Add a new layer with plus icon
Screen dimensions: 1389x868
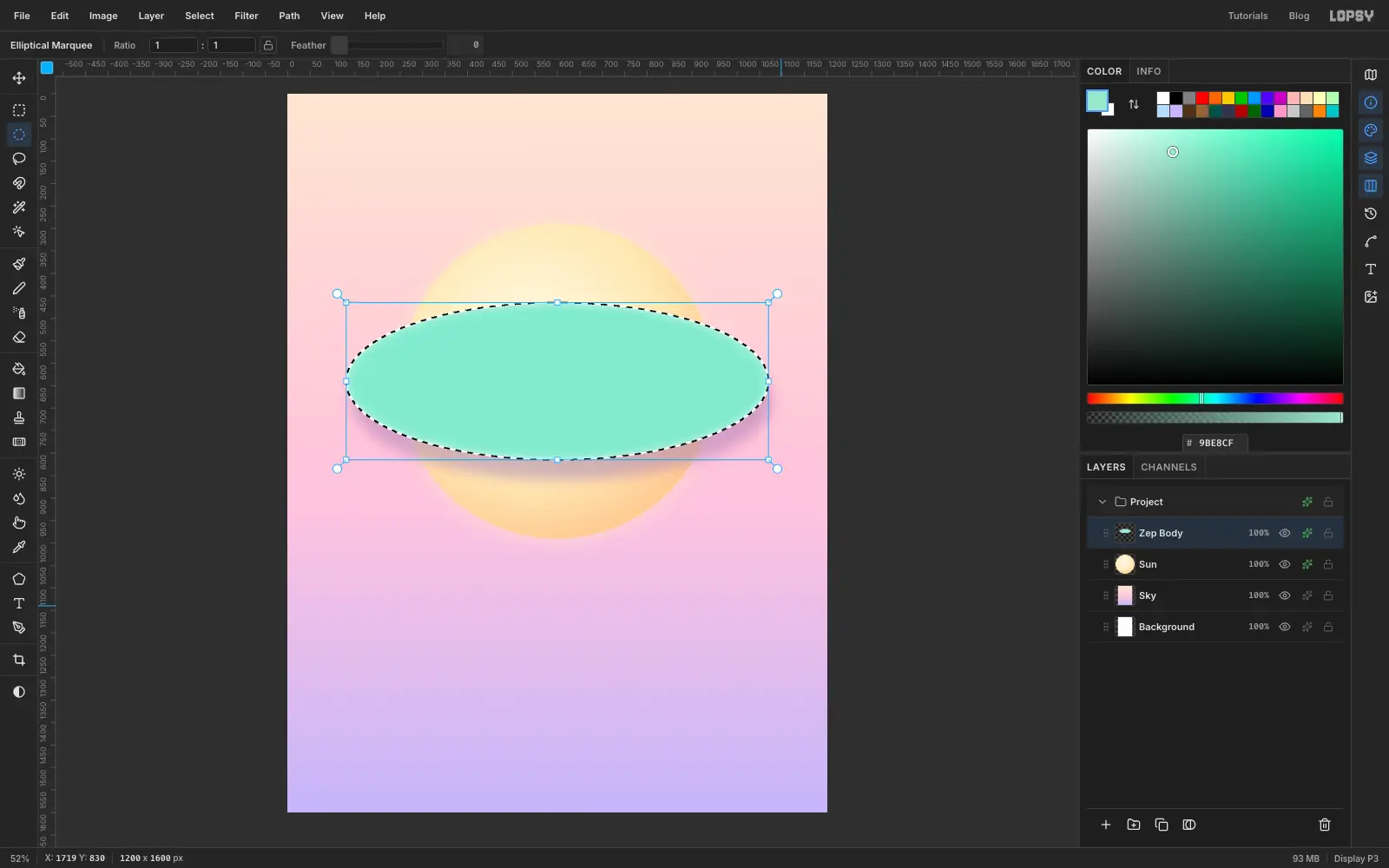tap(1106, 825)
